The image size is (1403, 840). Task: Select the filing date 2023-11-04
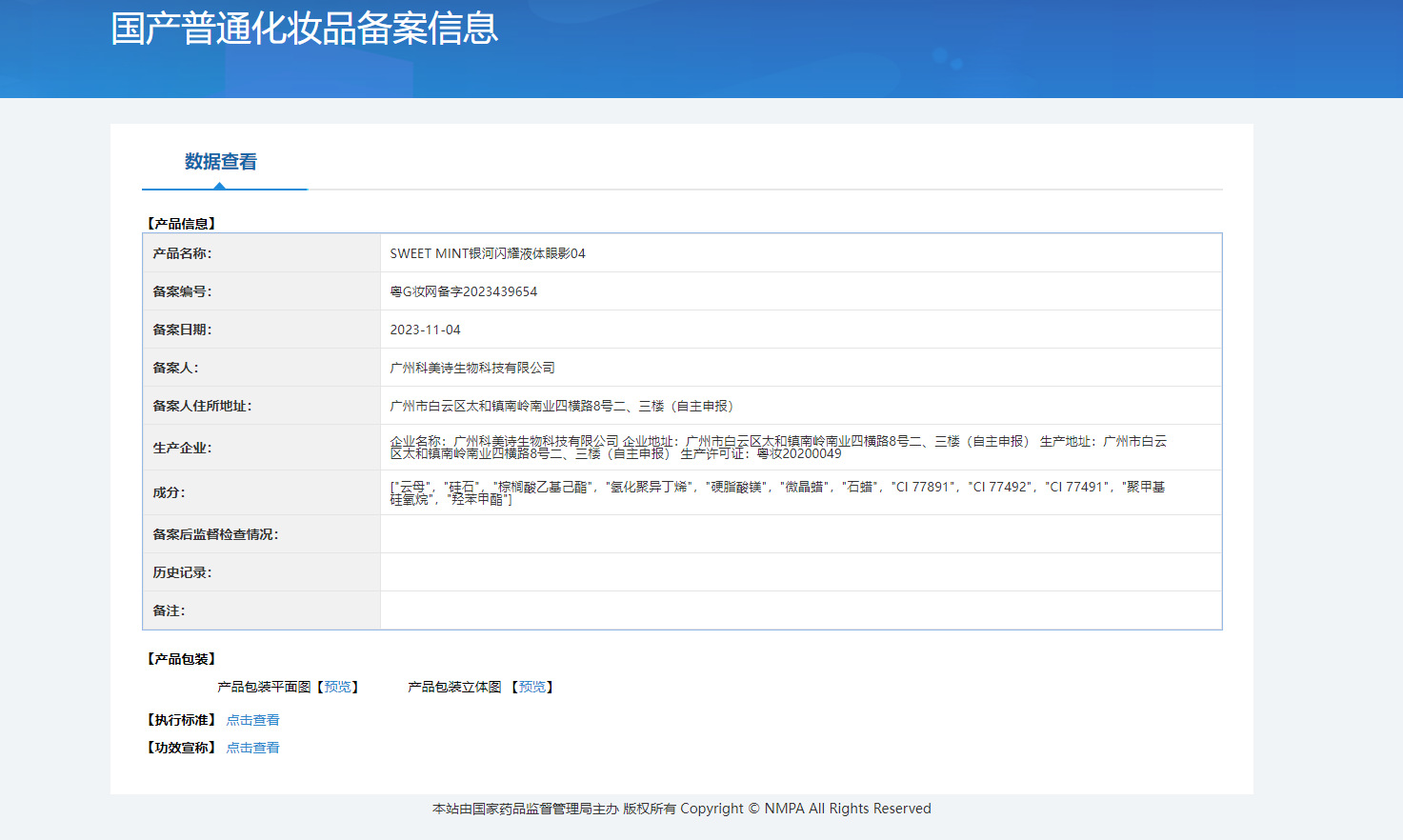[x=425, y=330]
